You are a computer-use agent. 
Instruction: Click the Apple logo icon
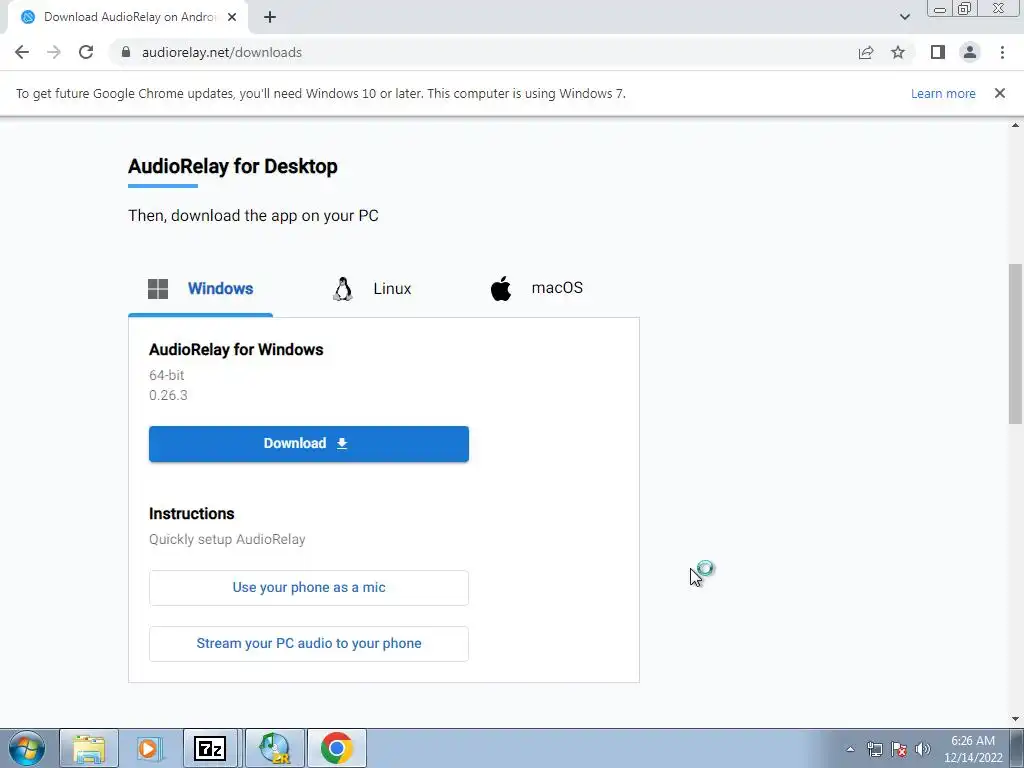pos(501,288)
